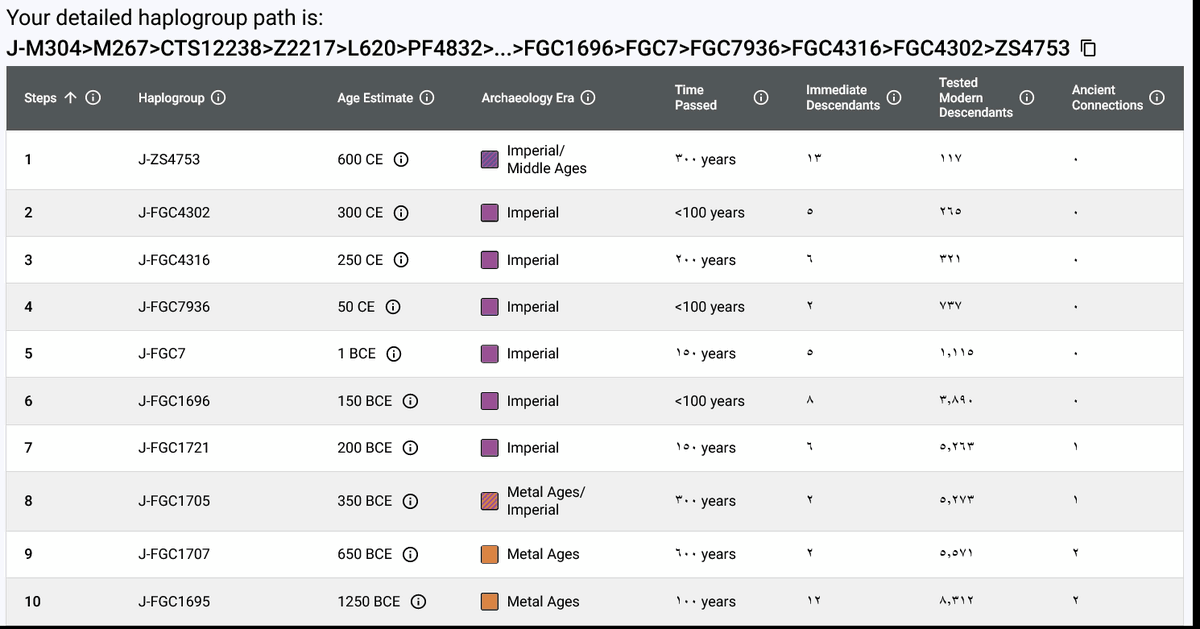Select the J-FGC7936 haplogroup cell
The height and width of the screenshot is (629, 1200).
174,307
